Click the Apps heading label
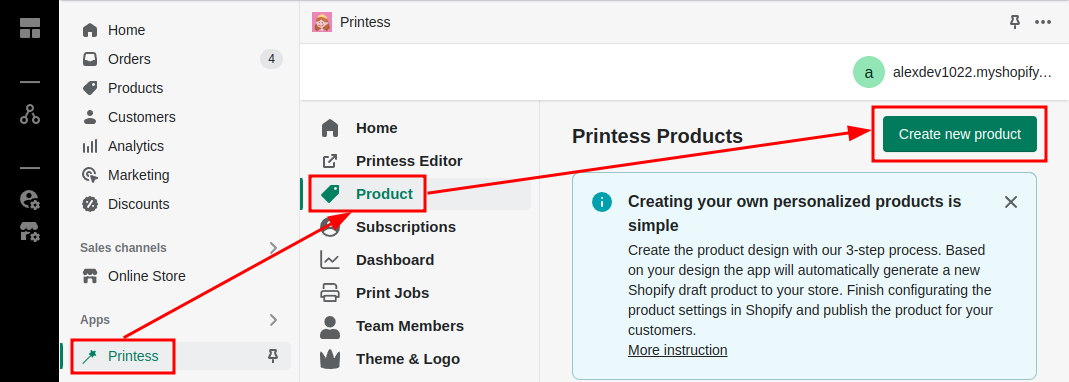Image resolution: width=1069 pixels, height=382 pixels. (95, 320)
